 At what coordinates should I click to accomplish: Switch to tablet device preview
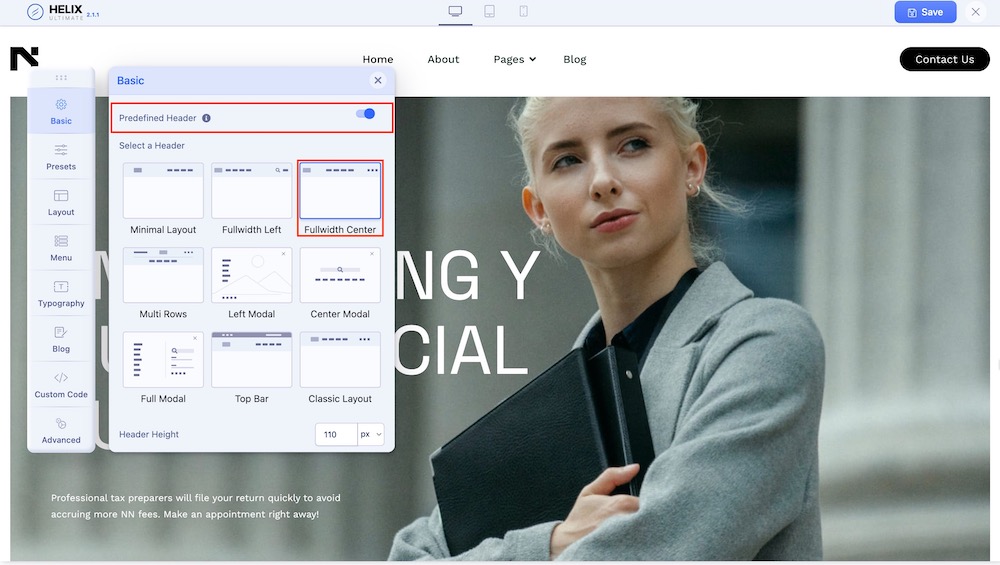coord(489,12)
